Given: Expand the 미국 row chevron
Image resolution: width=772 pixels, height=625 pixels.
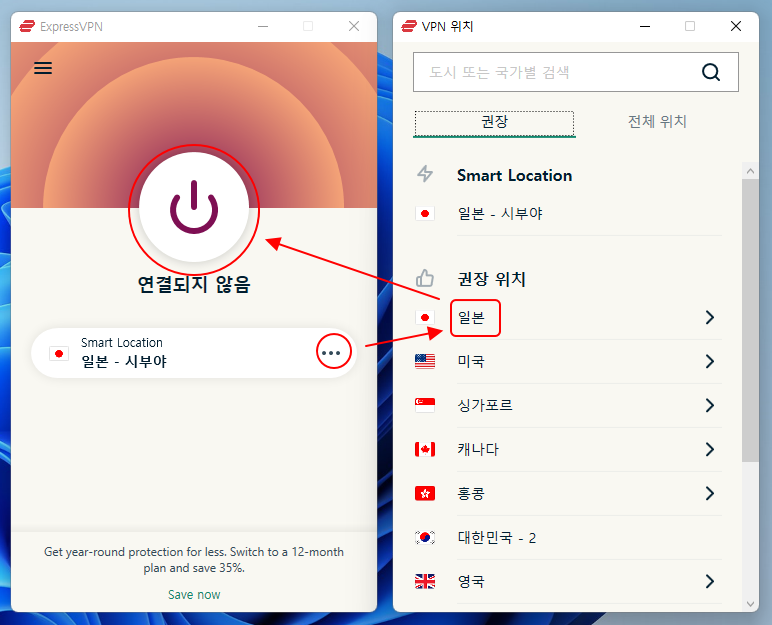Looking at the screenshot, I should (709, 362).
